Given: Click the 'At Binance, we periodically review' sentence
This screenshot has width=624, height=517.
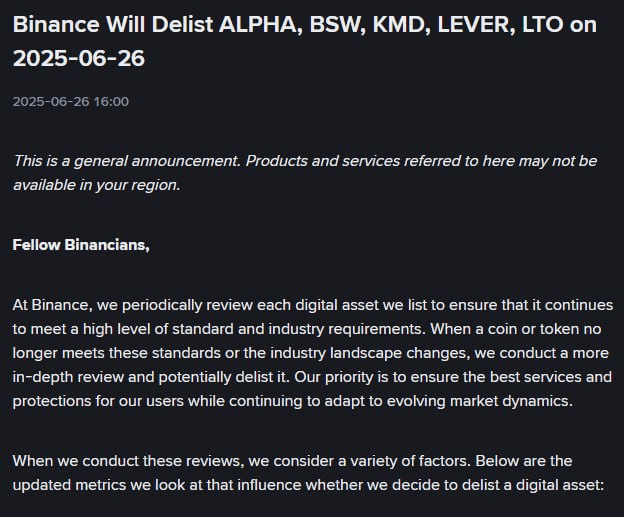Looking at the screenshot, I should [x=313, y=317].
